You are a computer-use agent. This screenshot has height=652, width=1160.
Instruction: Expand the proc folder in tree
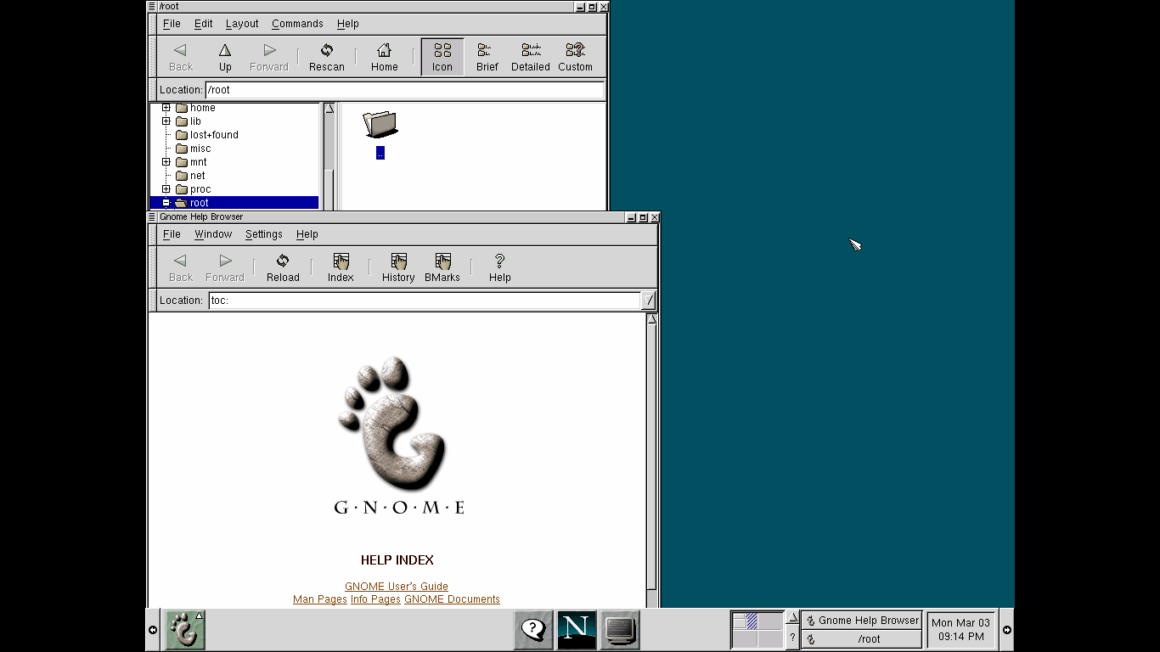166,189
